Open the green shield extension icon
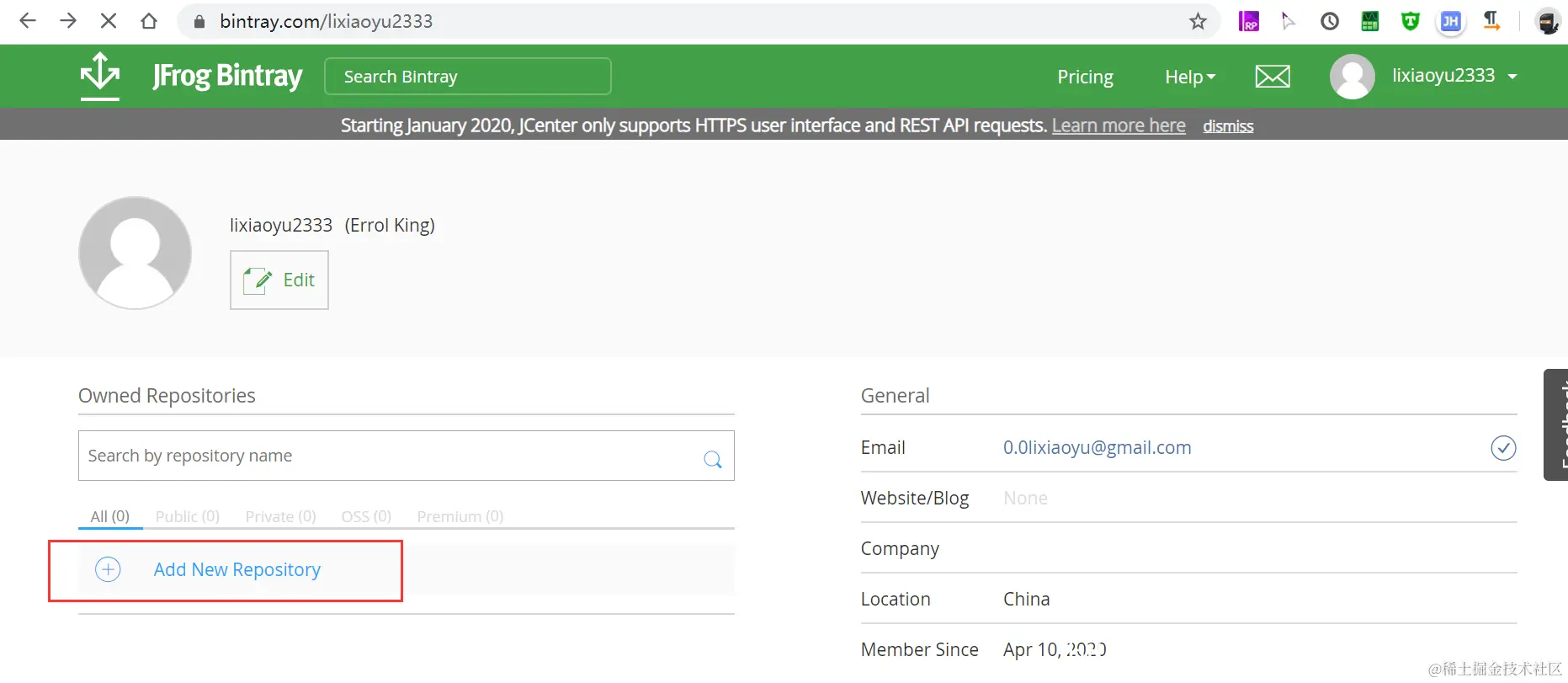The height and width of the screenshot is (683, 1568). pyautogui.click(x=1411, y=21)
